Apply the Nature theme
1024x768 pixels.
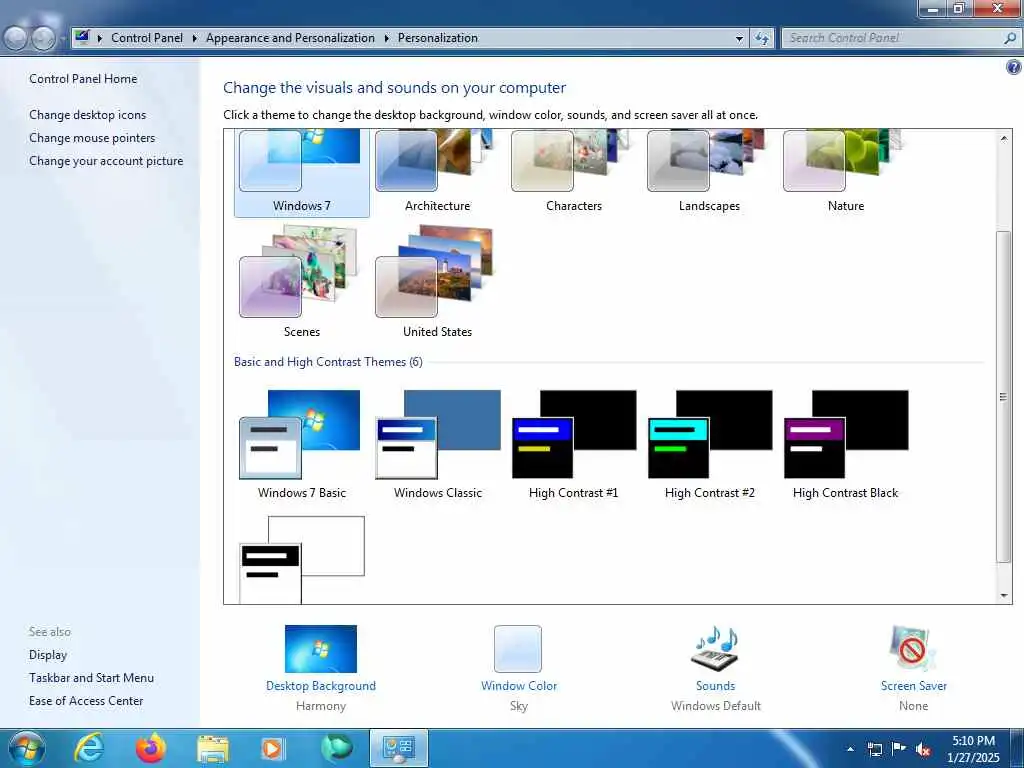click(846, 172)
